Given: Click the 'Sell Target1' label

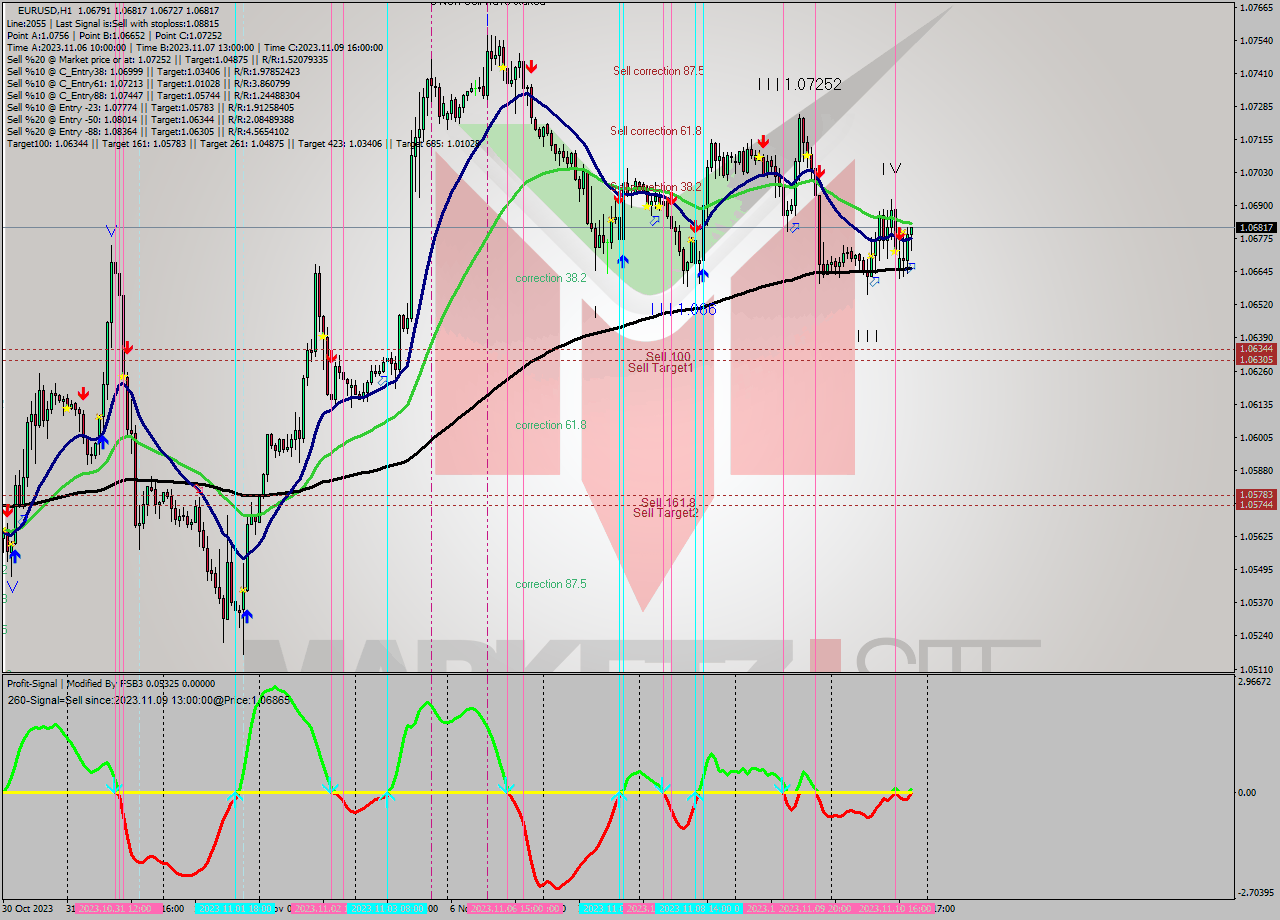Looking at the screenshot, I should coord(661,368).
